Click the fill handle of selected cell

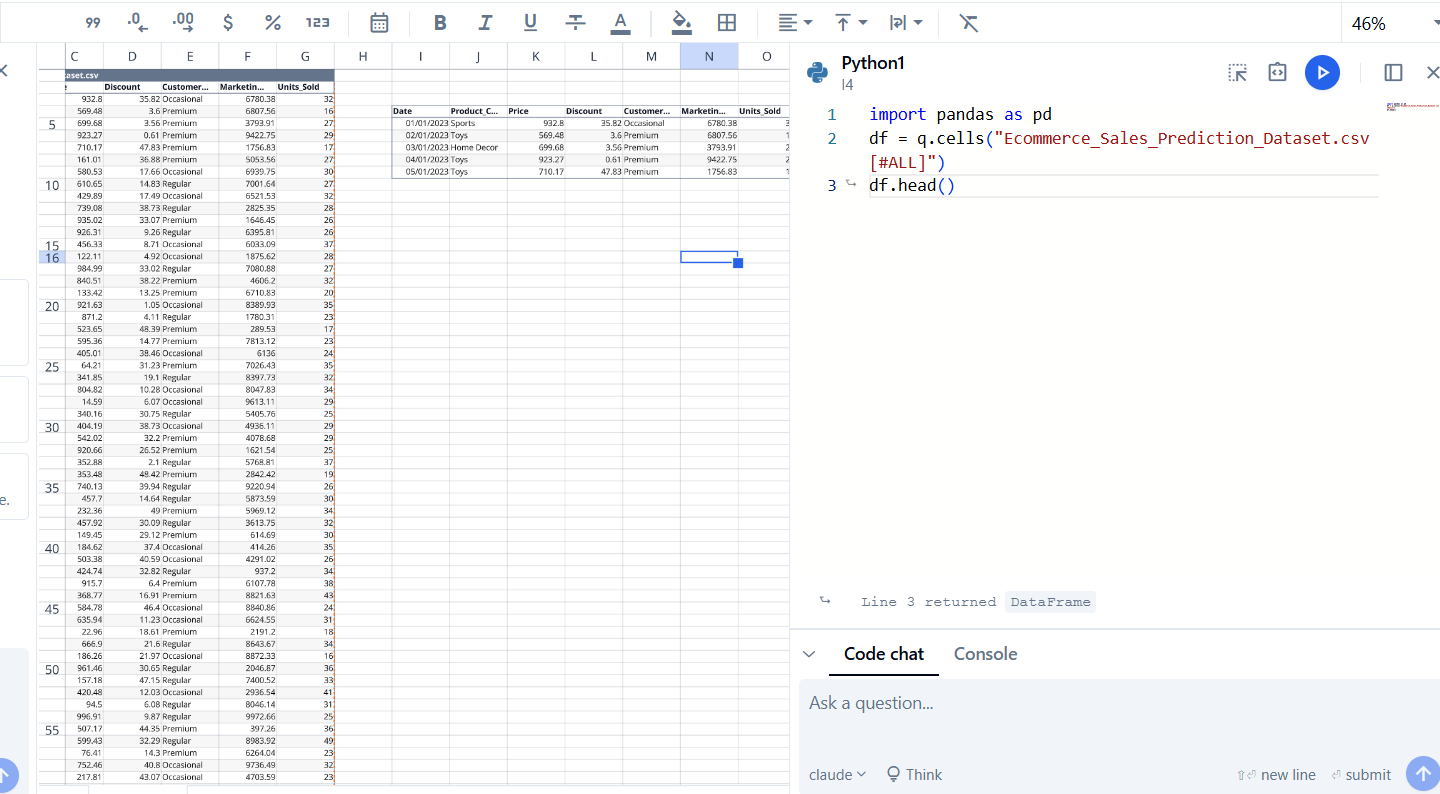point(738,263)
